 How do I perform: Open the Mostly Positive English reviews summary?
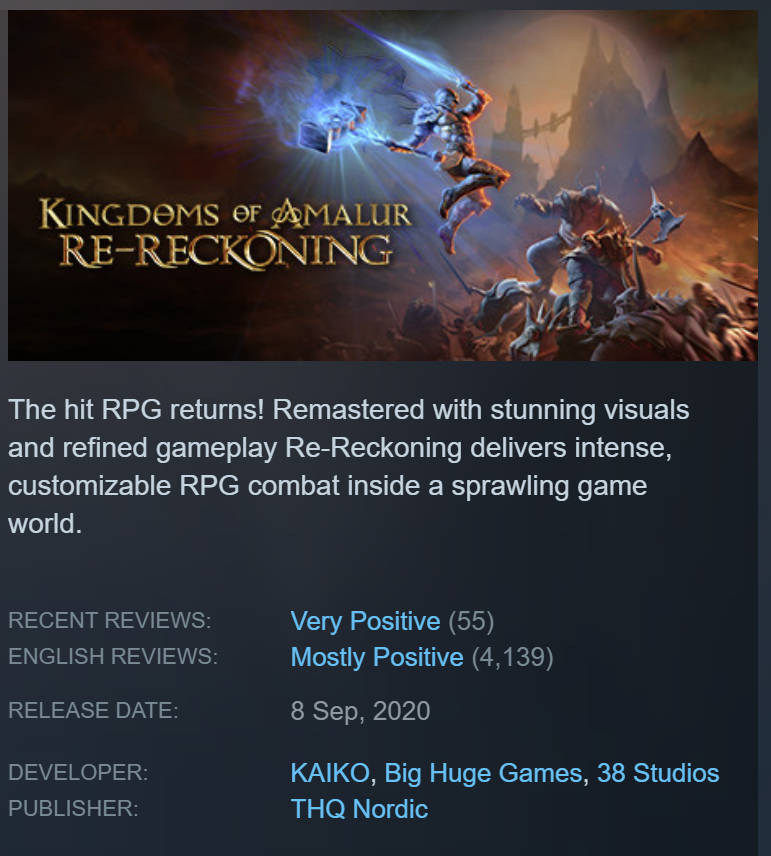tap(377, 657)
